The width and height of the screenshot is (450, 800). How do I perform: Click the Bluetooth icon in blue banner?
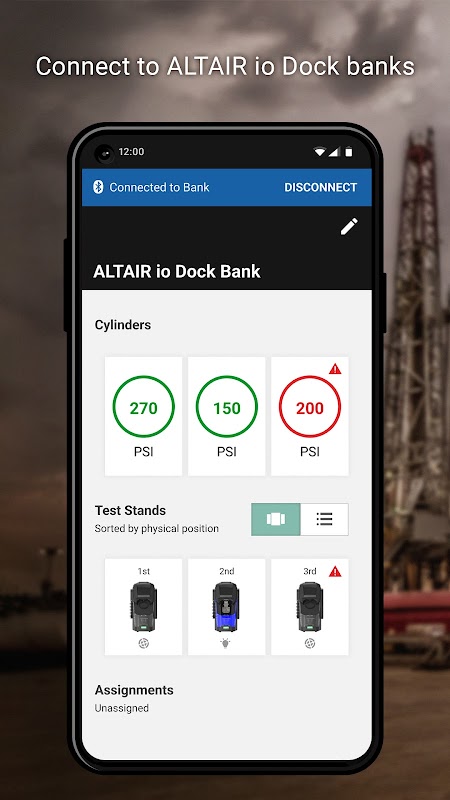(x=98, y=187)
